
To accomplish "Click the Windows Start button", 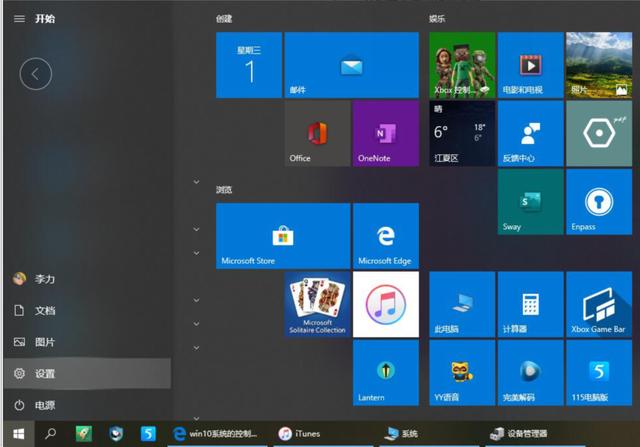I will (x=18, y=434).
